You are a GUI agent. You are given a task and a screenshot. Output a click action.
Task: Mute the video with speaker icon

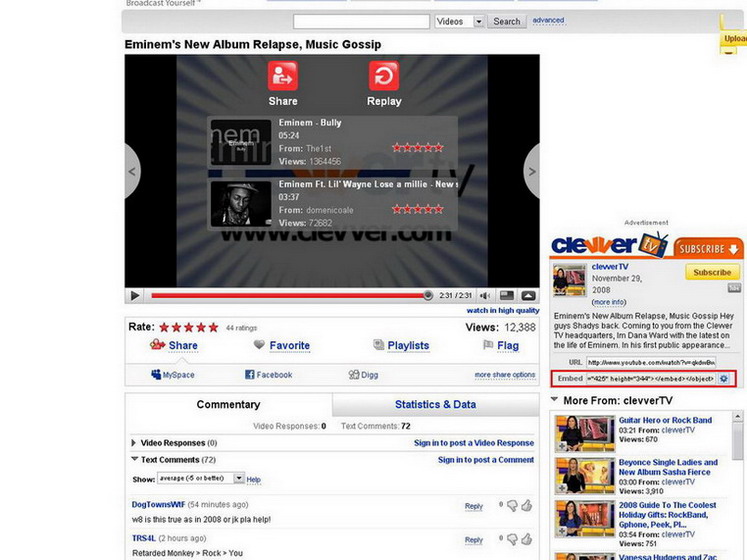click(x=485, y=296)
